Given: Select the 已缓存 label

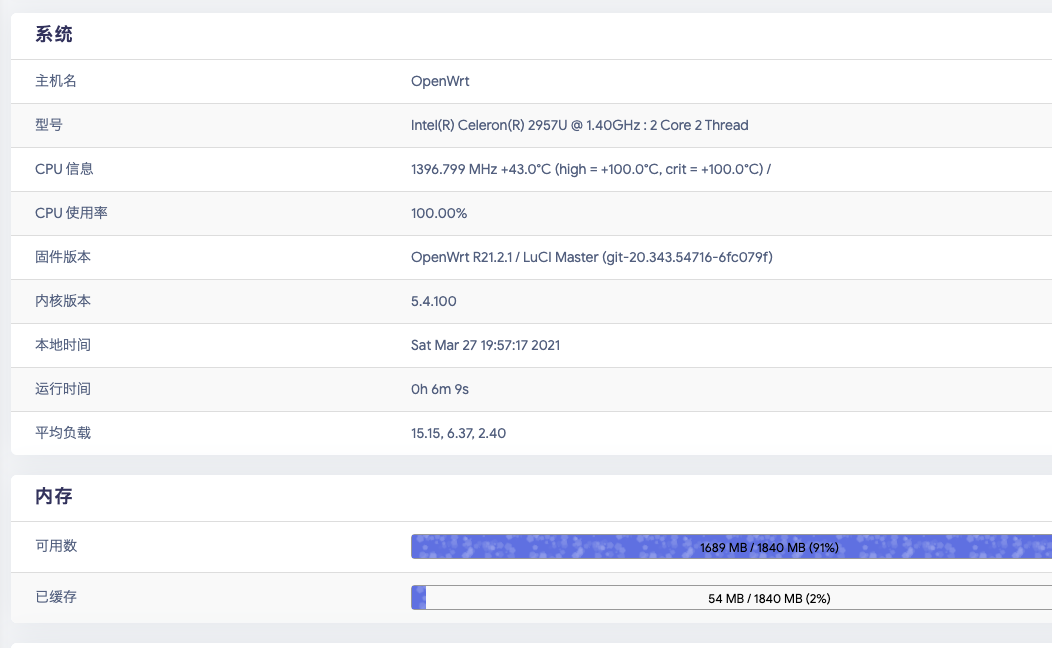Looking at the screenshot, I should point(56,597).
